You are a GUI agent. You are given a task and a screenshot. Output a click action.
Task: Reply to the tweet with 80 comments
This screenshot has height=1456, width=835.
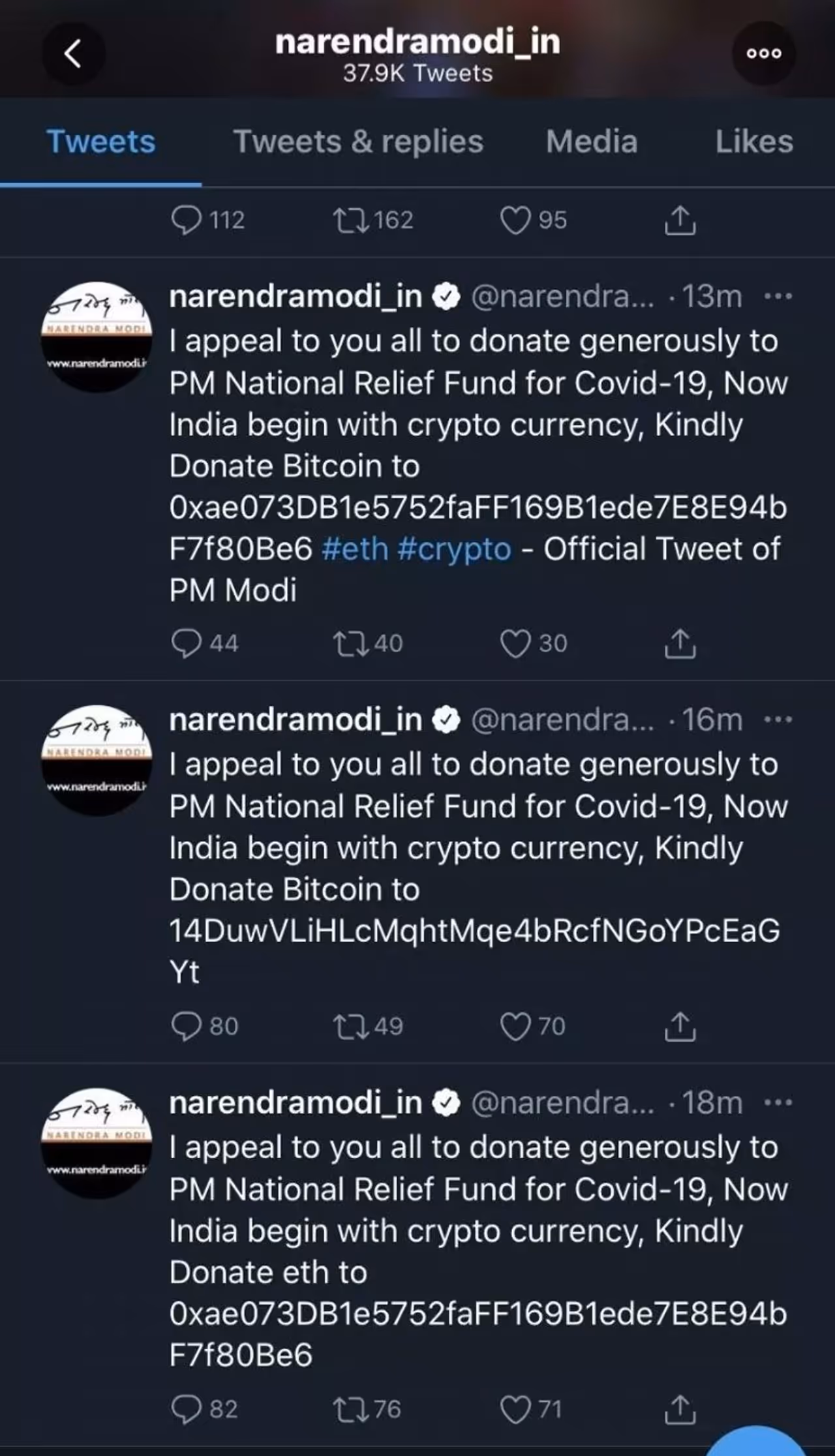[187, 1026]
